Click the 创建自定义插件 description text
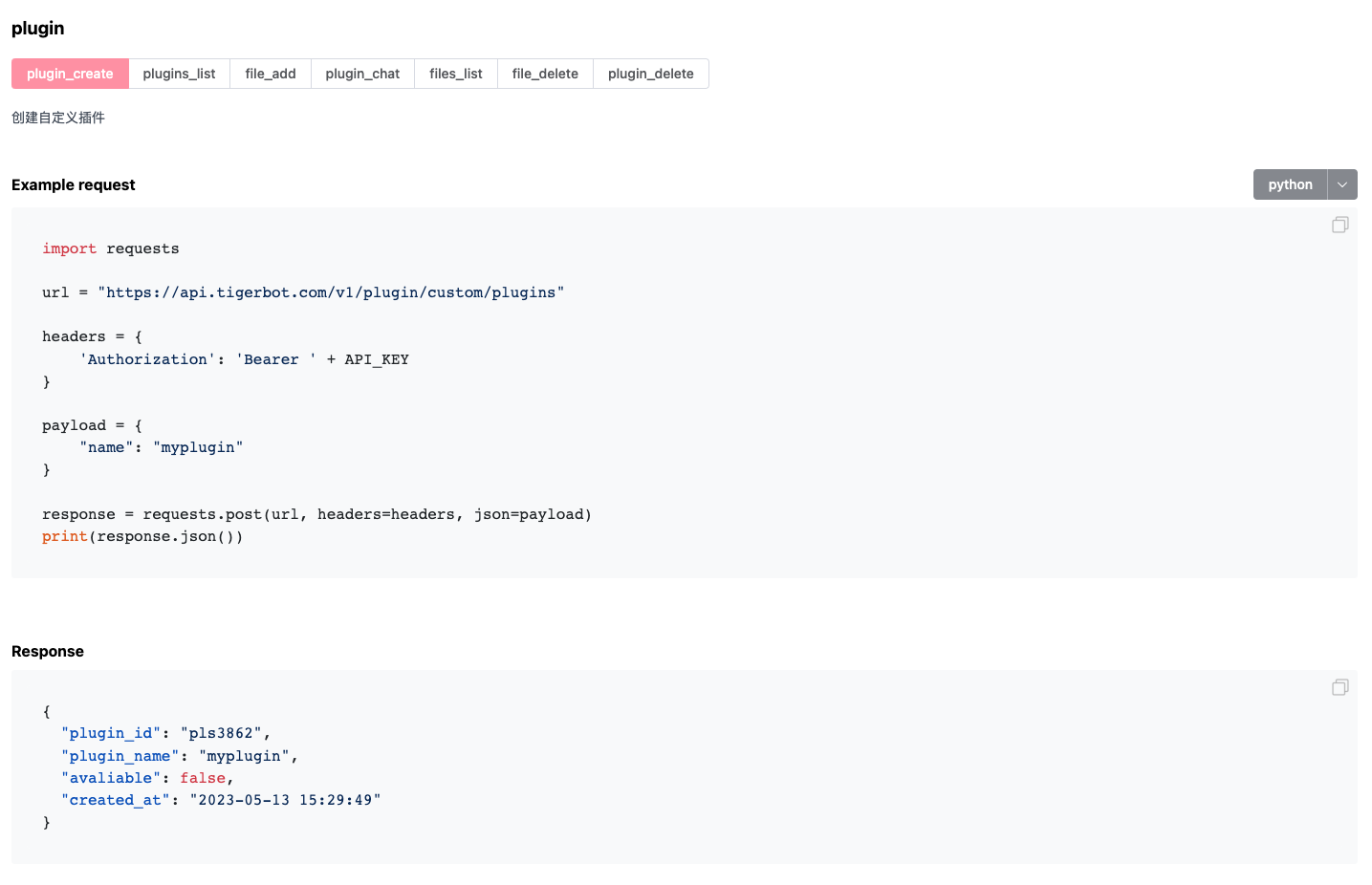1372x885 pixels. click(x=57, y=117)
